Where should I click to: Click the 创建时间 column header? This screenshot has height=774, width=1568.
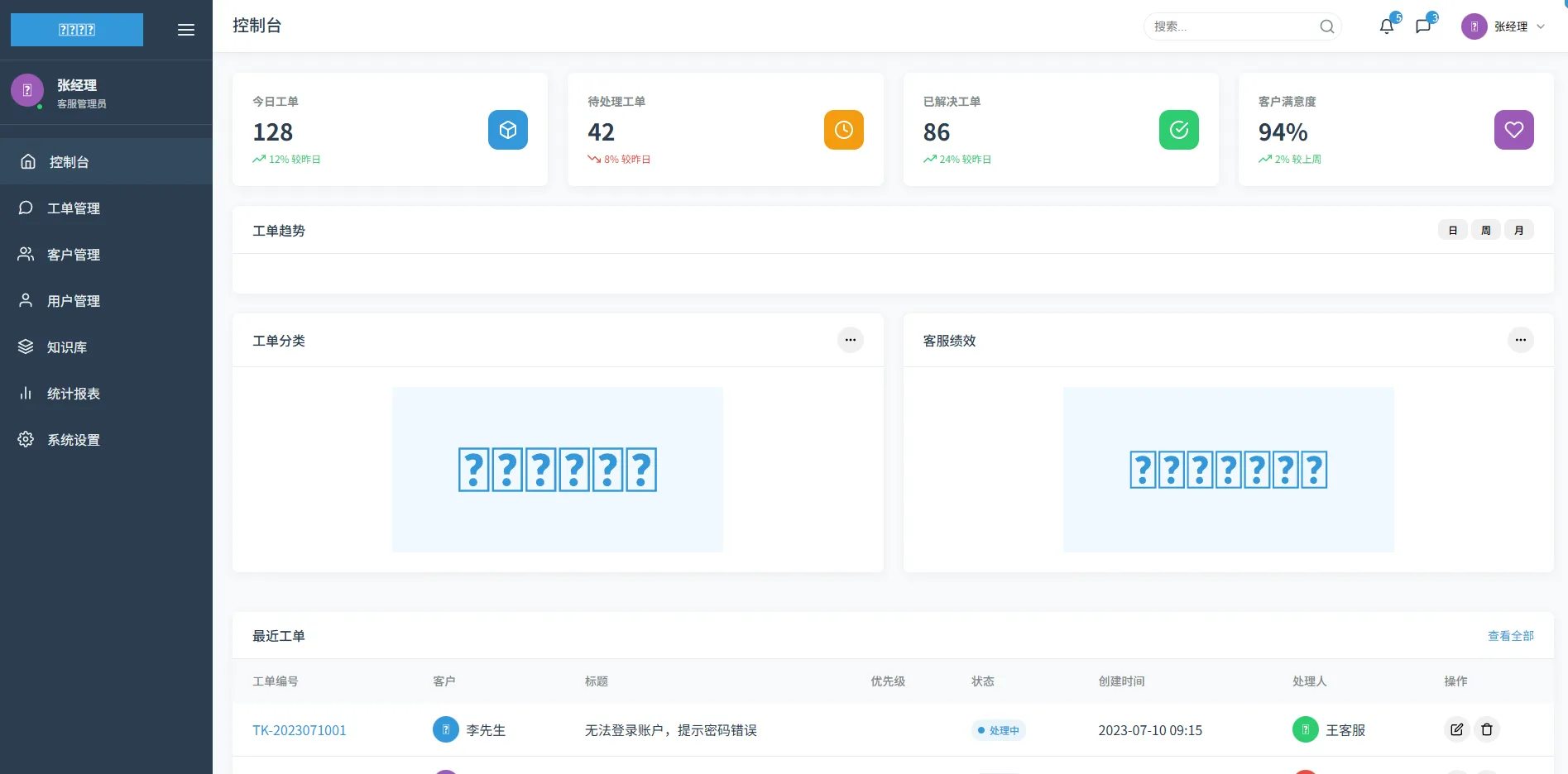click(1121, 681)
